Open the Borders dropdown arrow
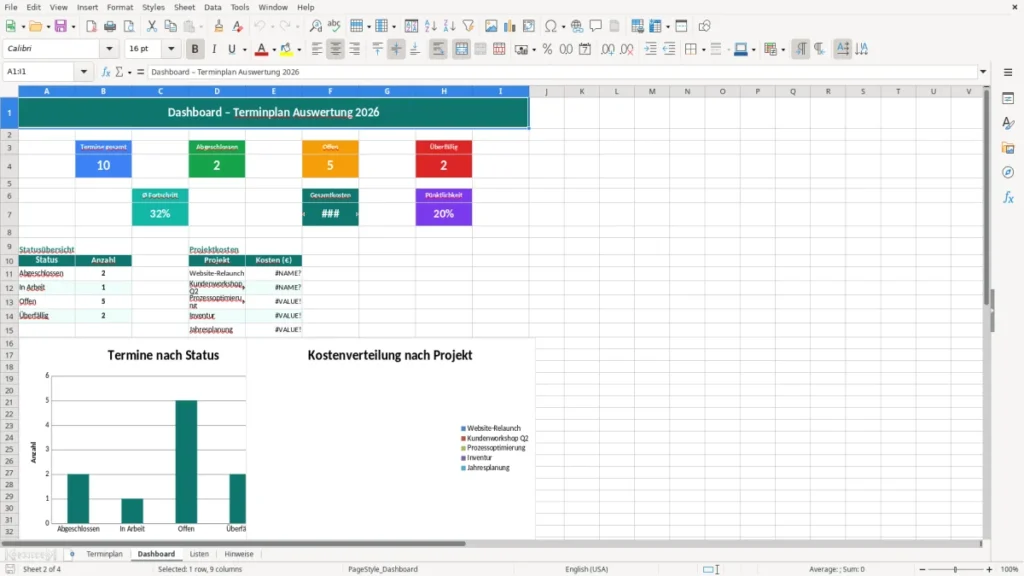Image resolution: width=1024 pixels, height=576 pixels. coord(703,50)
